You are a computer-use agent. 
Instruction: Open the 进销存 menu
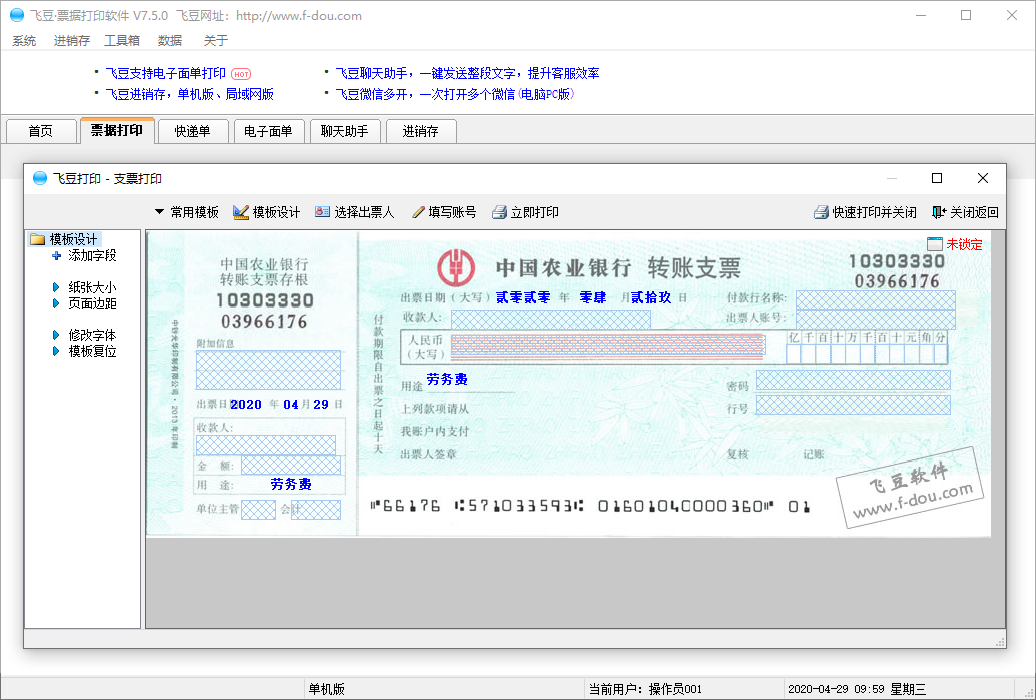coord(71,41)
